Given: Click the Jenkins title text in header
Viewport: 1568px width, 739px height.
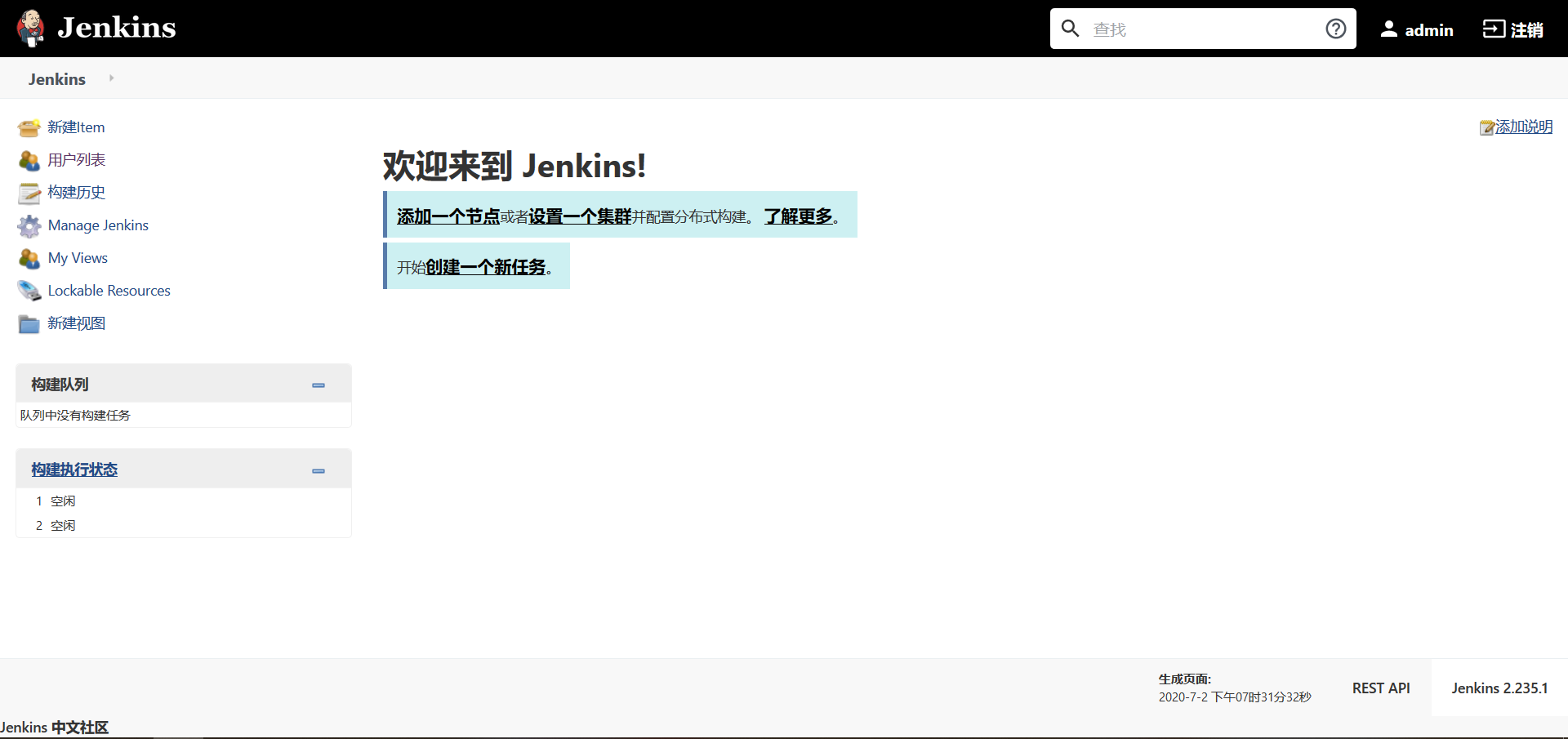Looking at the screenshot, I should pyautogui.click(x=117, y=28).
